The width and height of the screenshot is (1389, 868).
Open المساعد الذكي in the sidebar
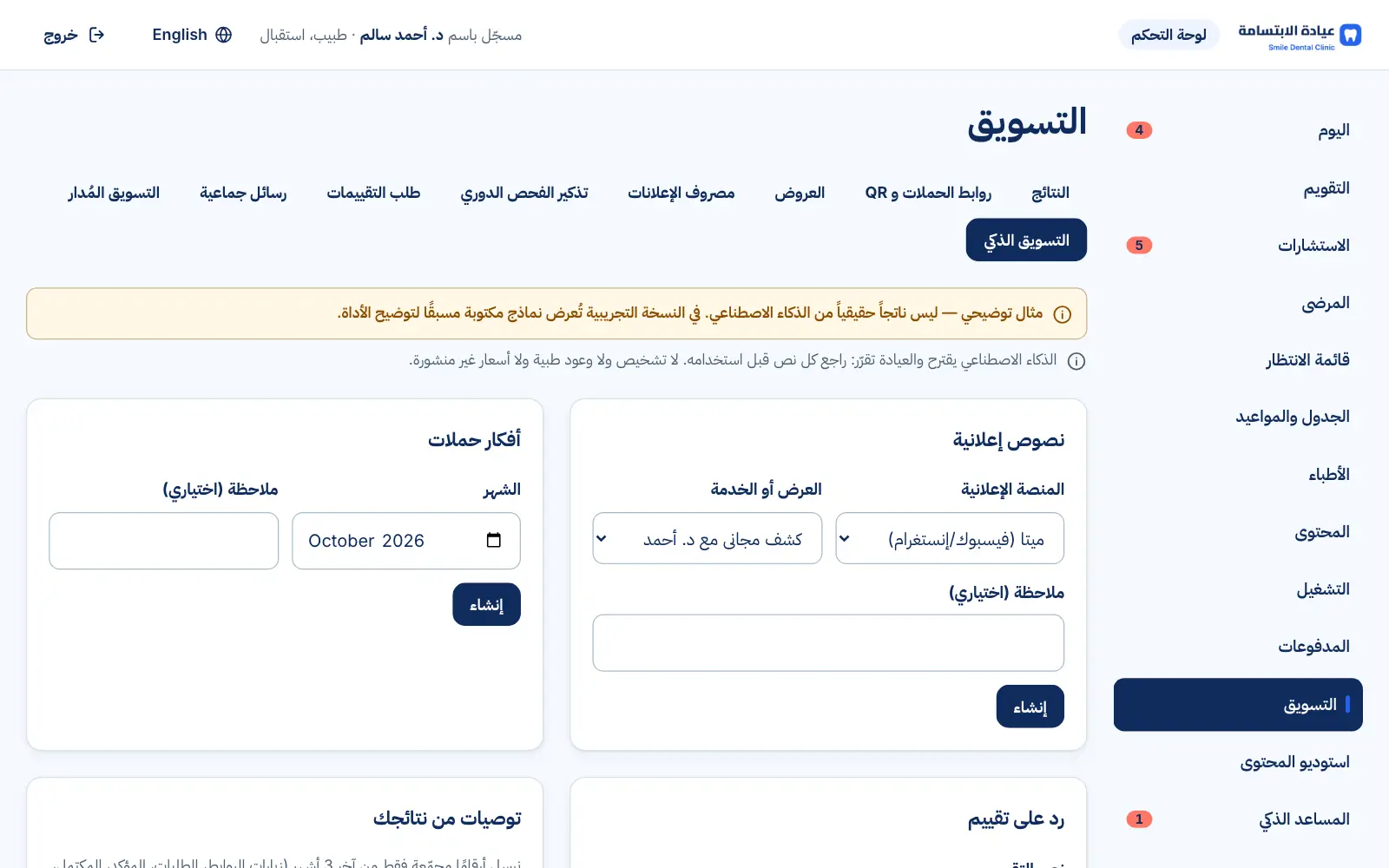[x=1238, y=819]
